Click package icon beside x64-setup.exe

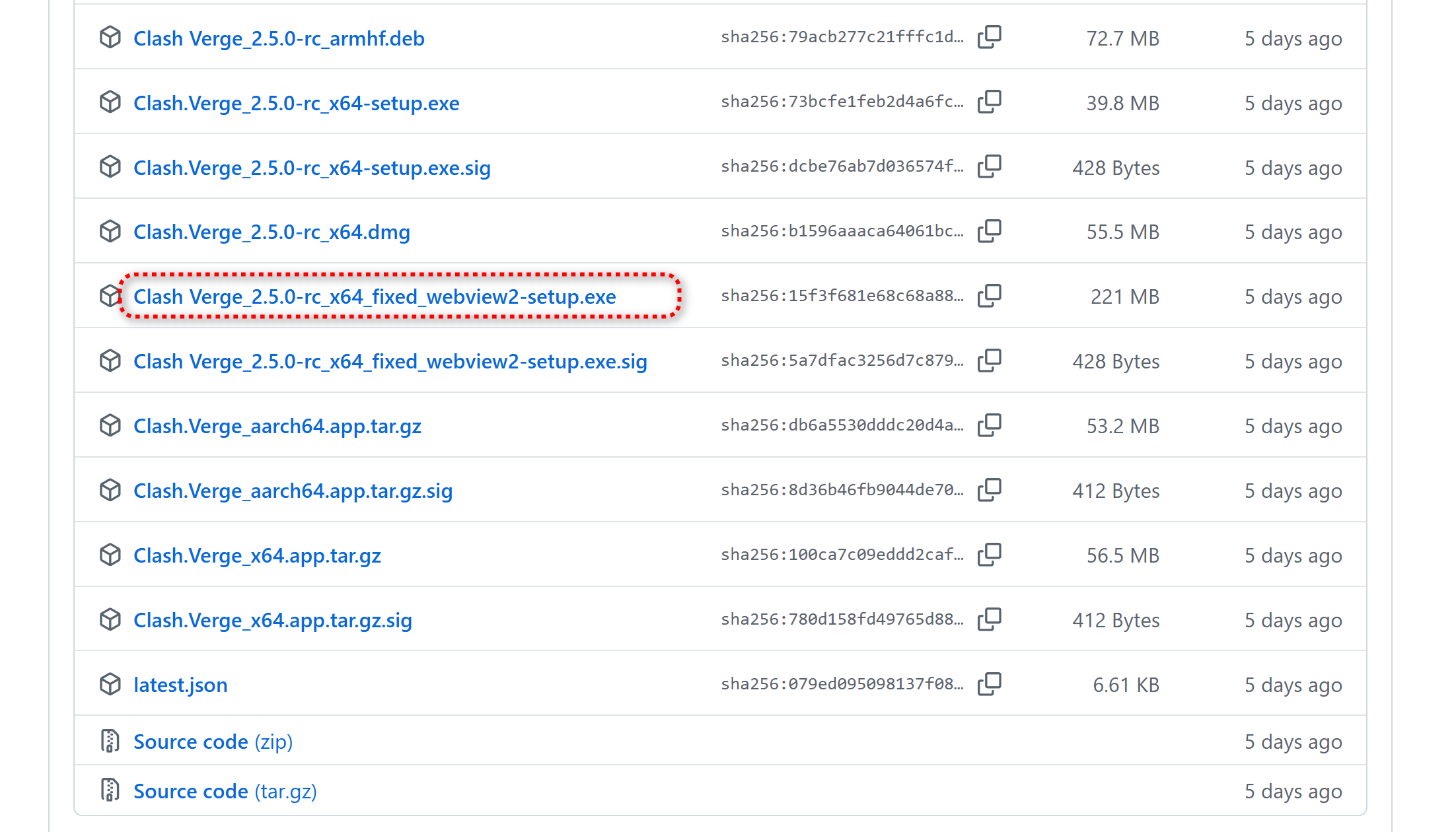(x=110, y=102)
